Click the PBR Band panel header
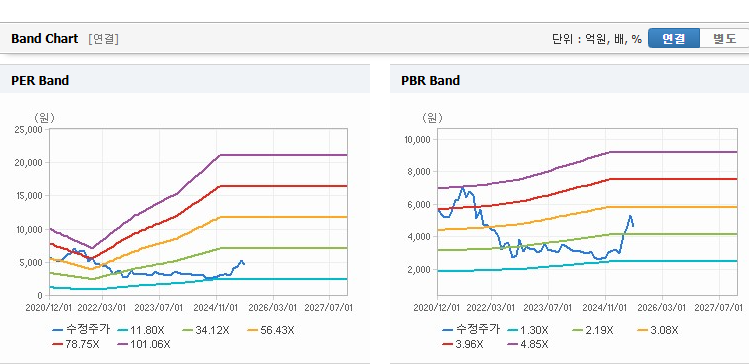Image resolution: width=749 pixels, height=364 pixels. pyautogui.click(x=569, y=80)
